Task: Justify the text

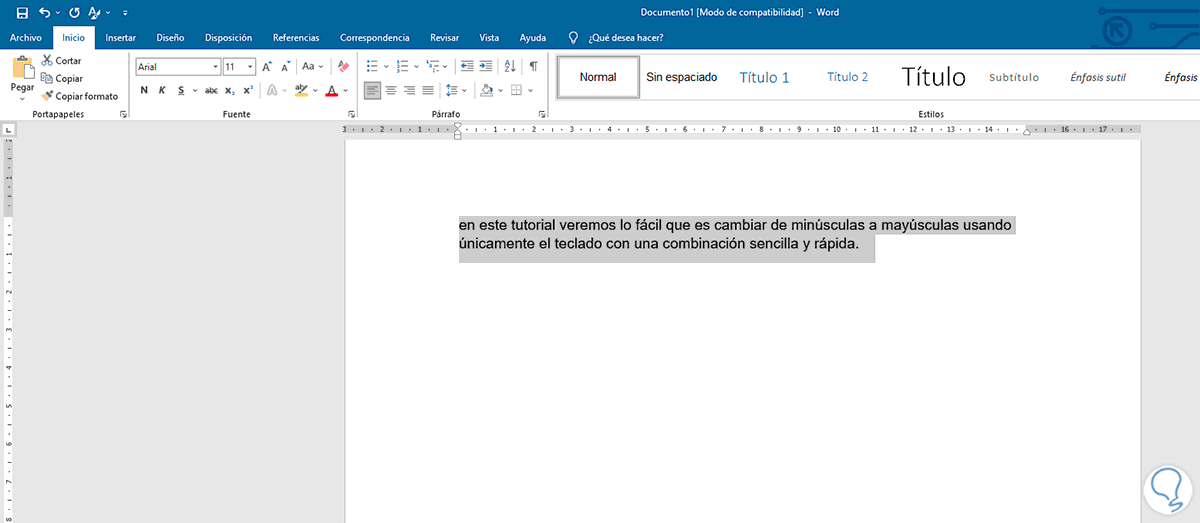Action: 427,90
